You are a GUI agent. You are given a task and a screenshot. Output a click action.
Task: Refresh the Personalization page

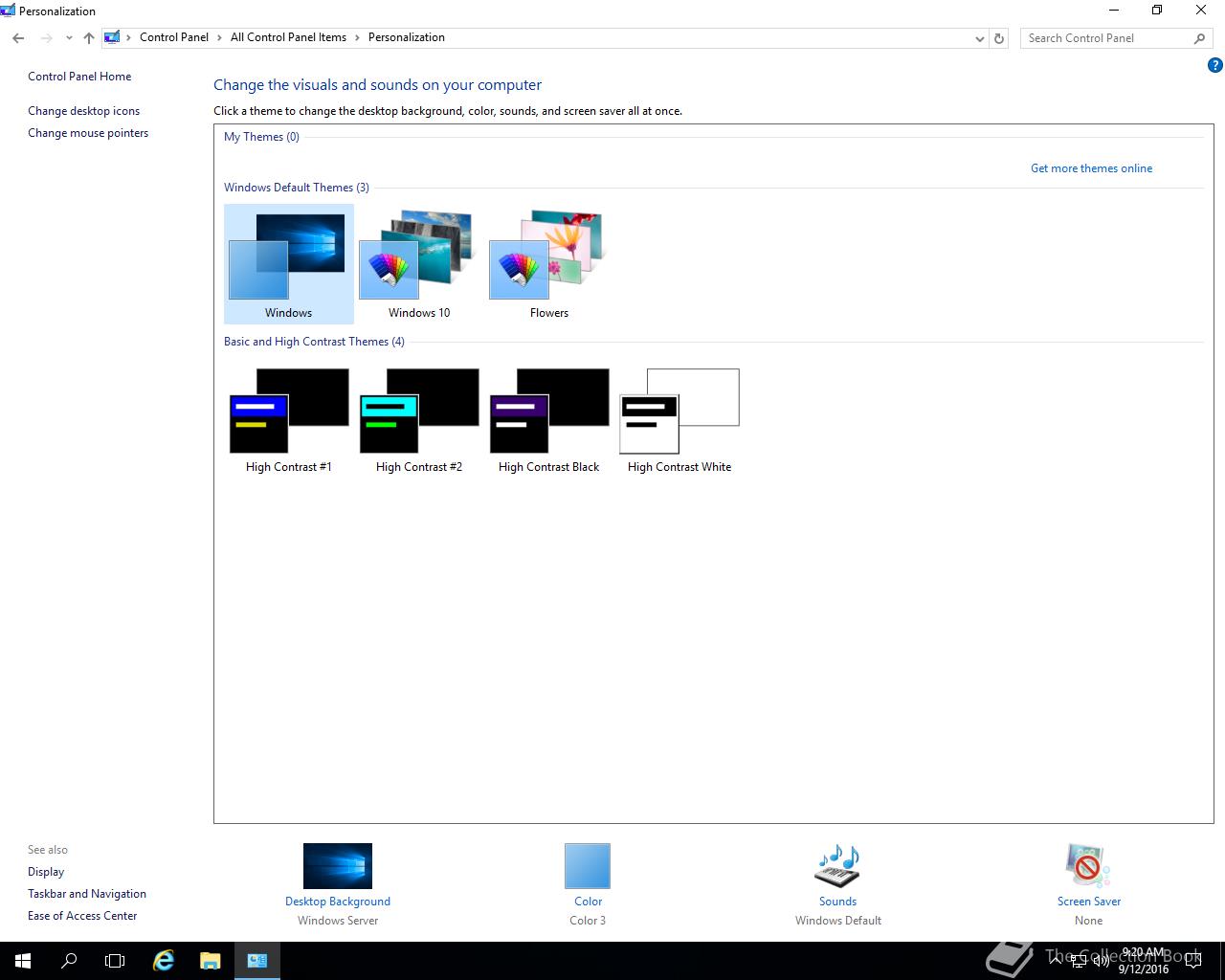point(999,38)
